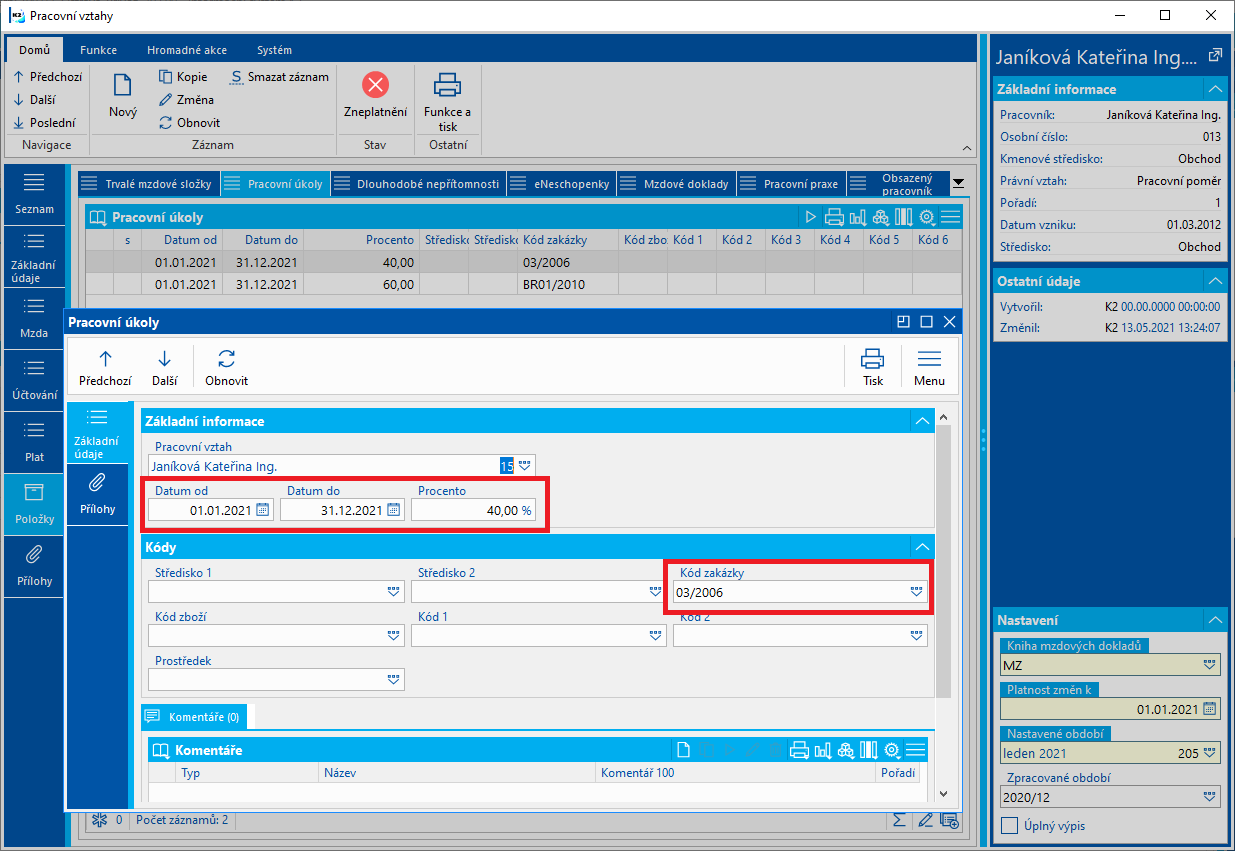Open Seznam in left sidebar
The width and height of the screenshot is (1235, 851).
tap(34, 193)
